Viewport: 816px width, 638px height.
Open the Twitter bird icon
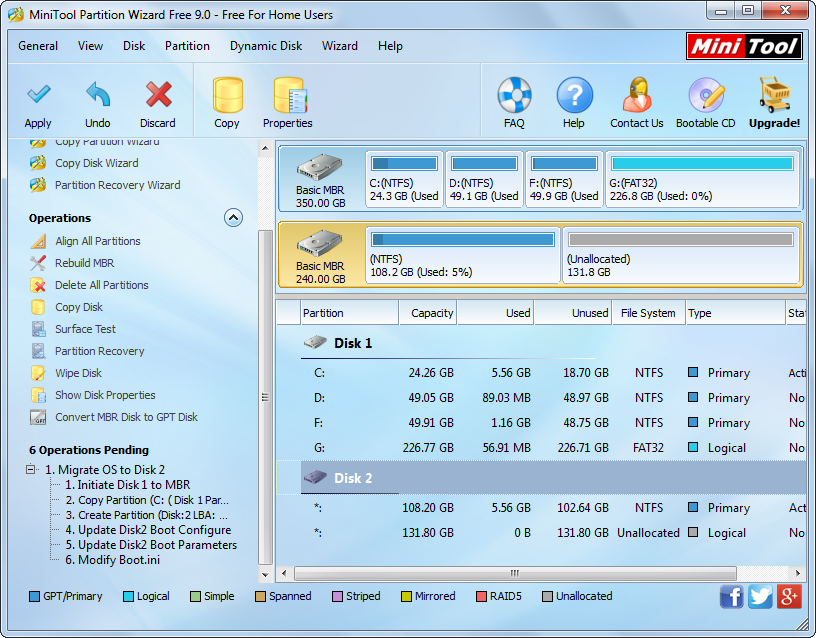click(x=760, y=596)
